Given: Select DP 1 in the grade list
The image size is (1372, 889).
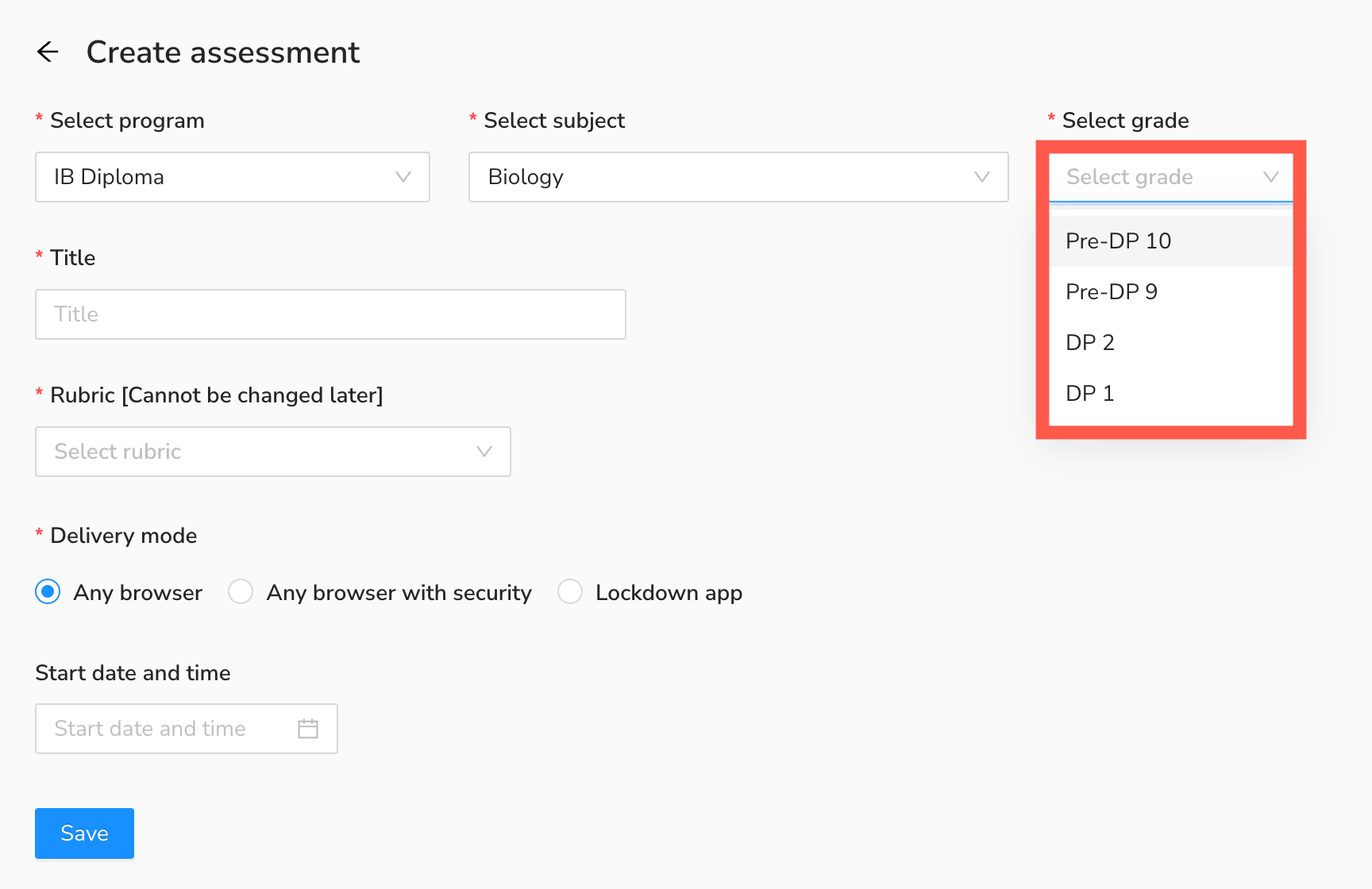Looking at the screenshot, I should pos(1090,394).
